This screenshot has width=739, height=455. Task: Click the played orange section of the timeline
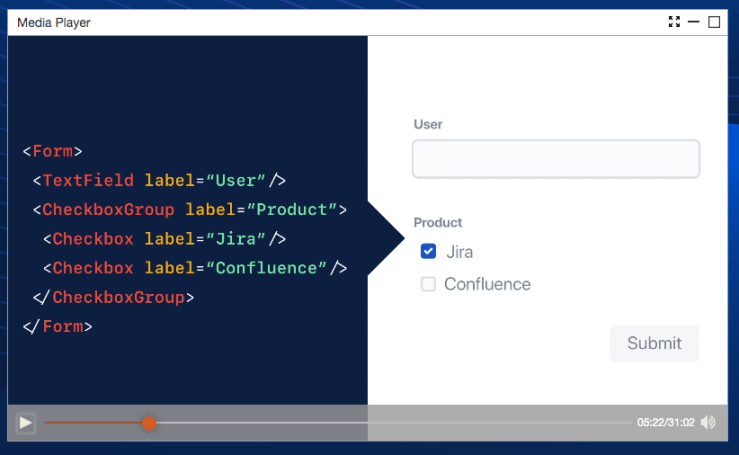click(x=95, y=423)
